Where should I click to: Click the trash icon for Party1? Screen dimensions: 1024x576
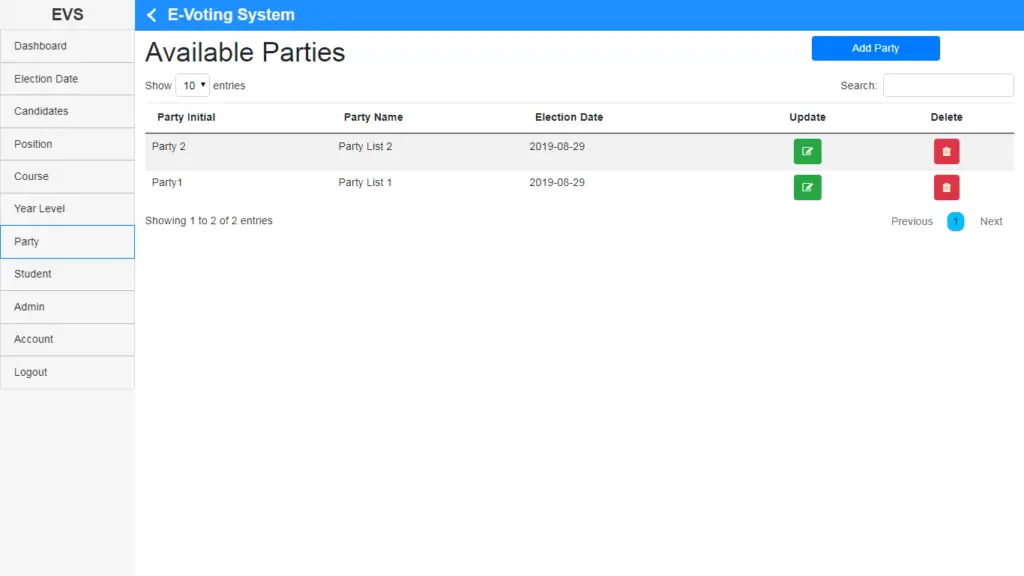(x=946, y=187)
